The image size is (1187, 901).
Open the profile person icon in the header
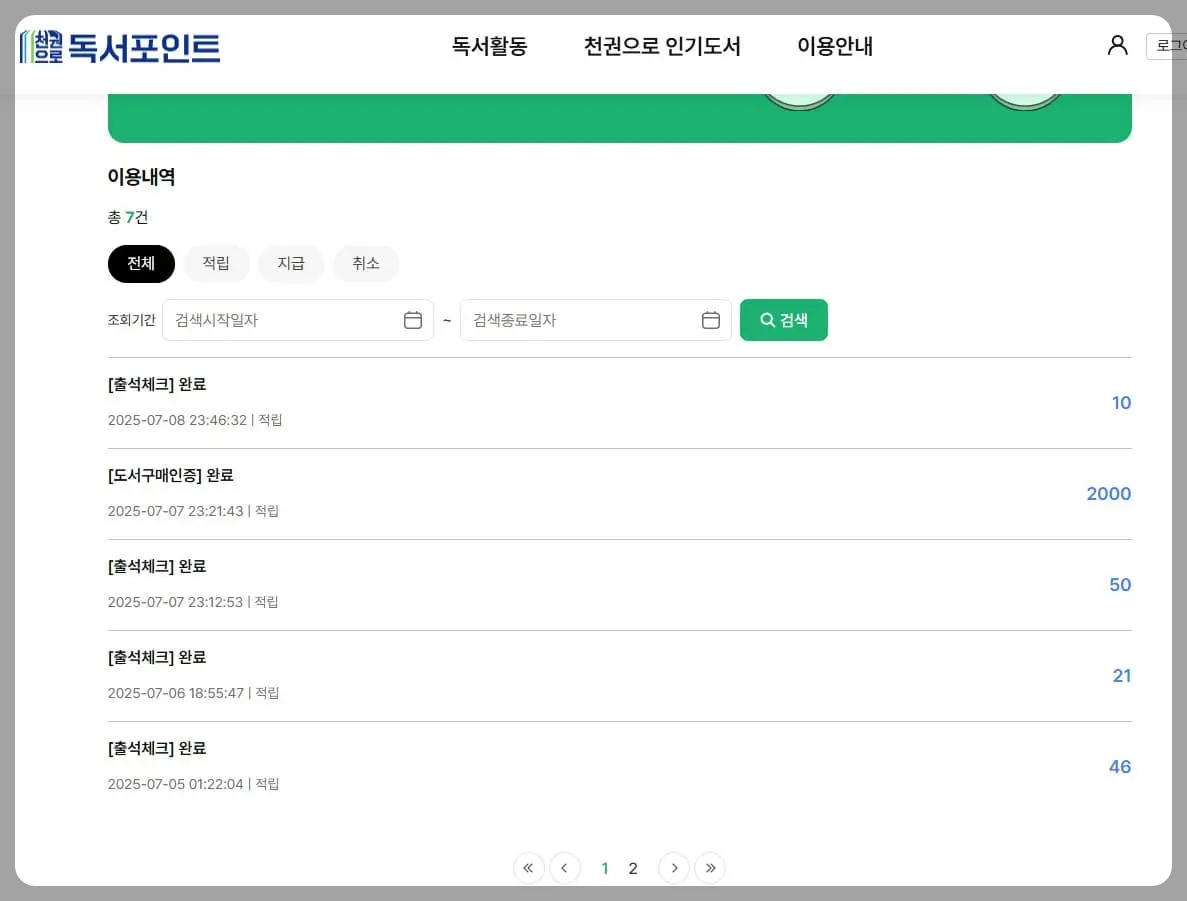1117,45
